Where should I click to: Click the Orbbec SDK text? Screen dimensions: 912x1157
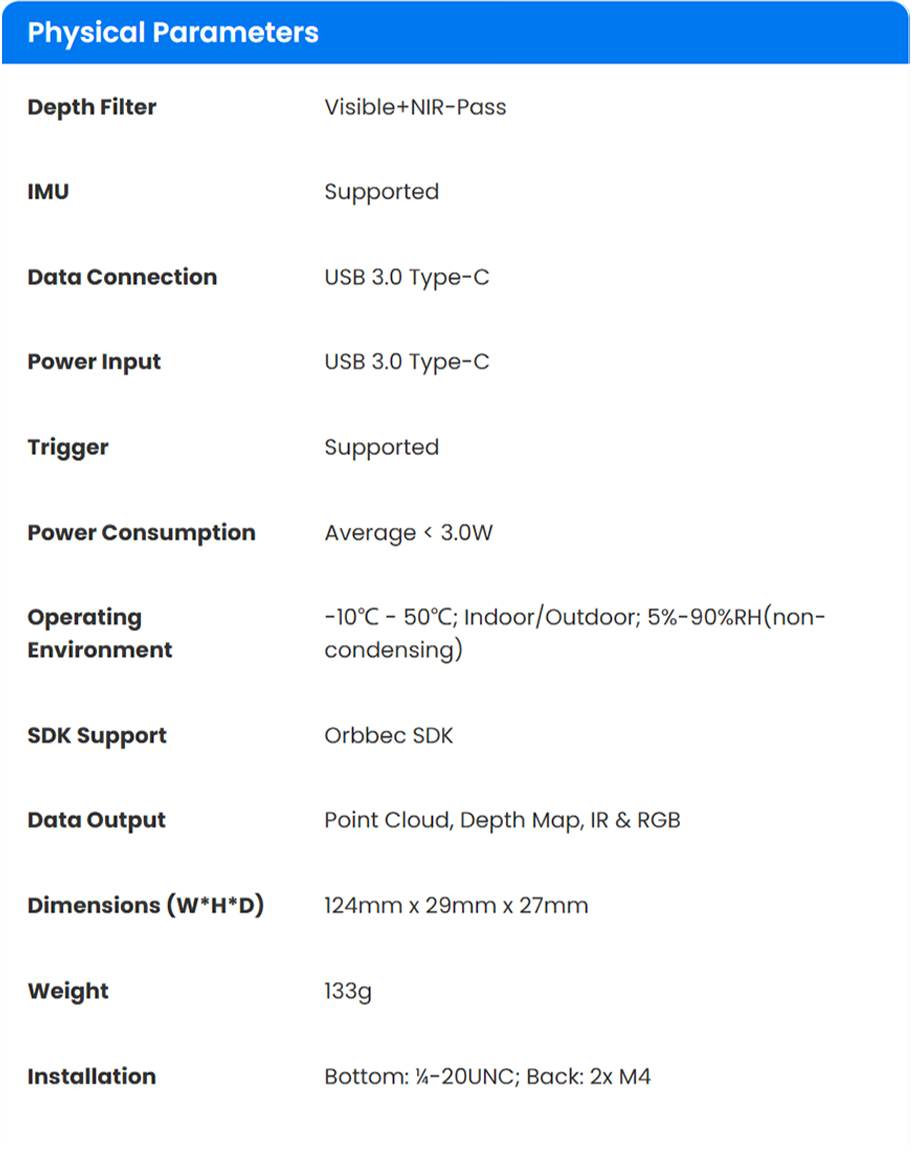pyautogui.click(x=389, y=736)
